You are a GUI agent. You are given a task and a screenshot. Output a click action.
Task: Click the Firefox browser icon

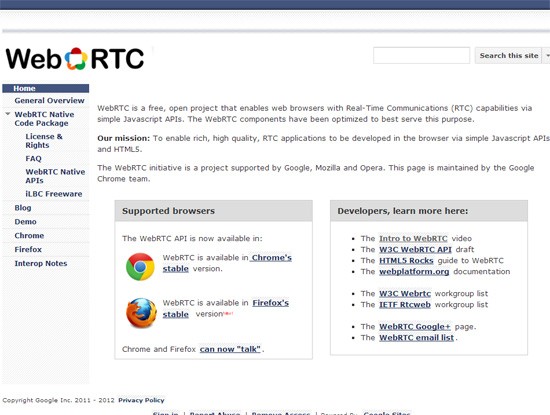point(141,313)
